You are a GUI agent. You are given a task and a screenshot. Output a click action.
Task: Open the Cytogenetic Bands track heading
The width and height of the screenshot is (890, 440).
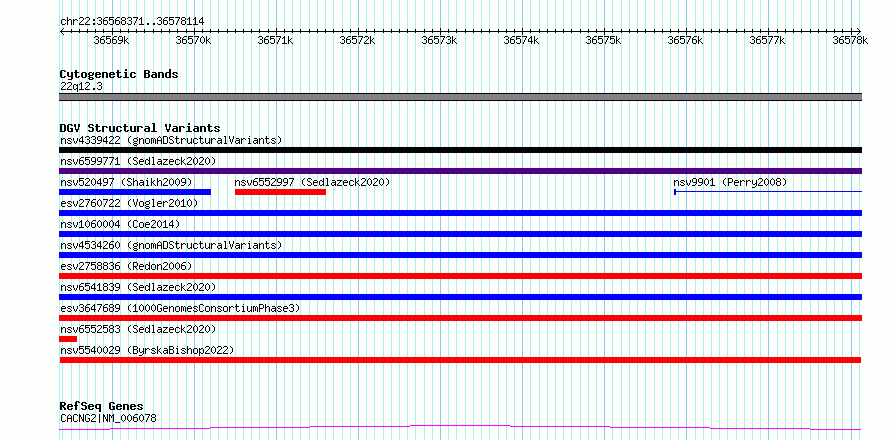pos(119,74)
